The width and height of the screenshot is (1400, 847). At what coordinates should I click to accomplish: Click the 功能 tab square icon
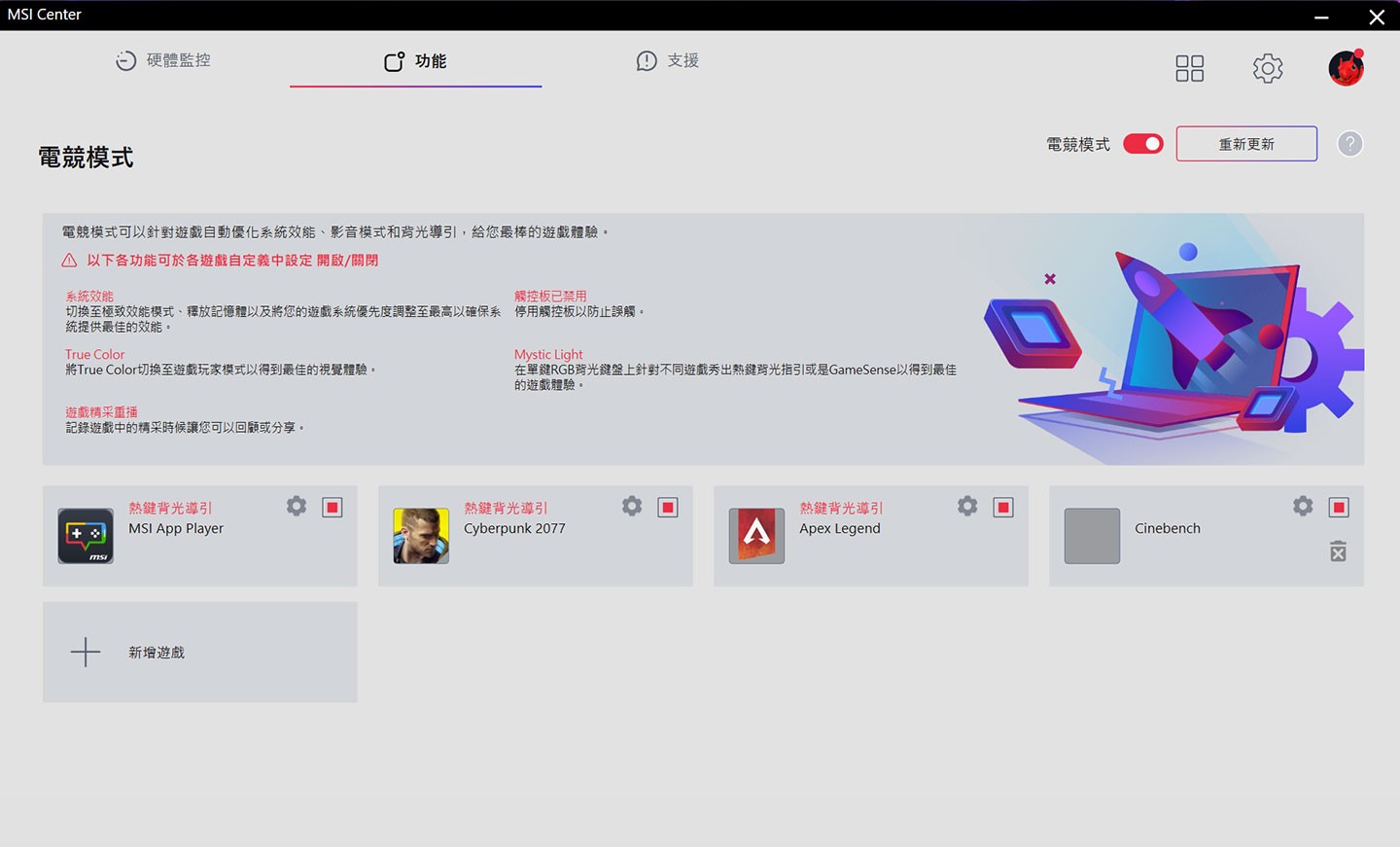click(x=394, y=61)
